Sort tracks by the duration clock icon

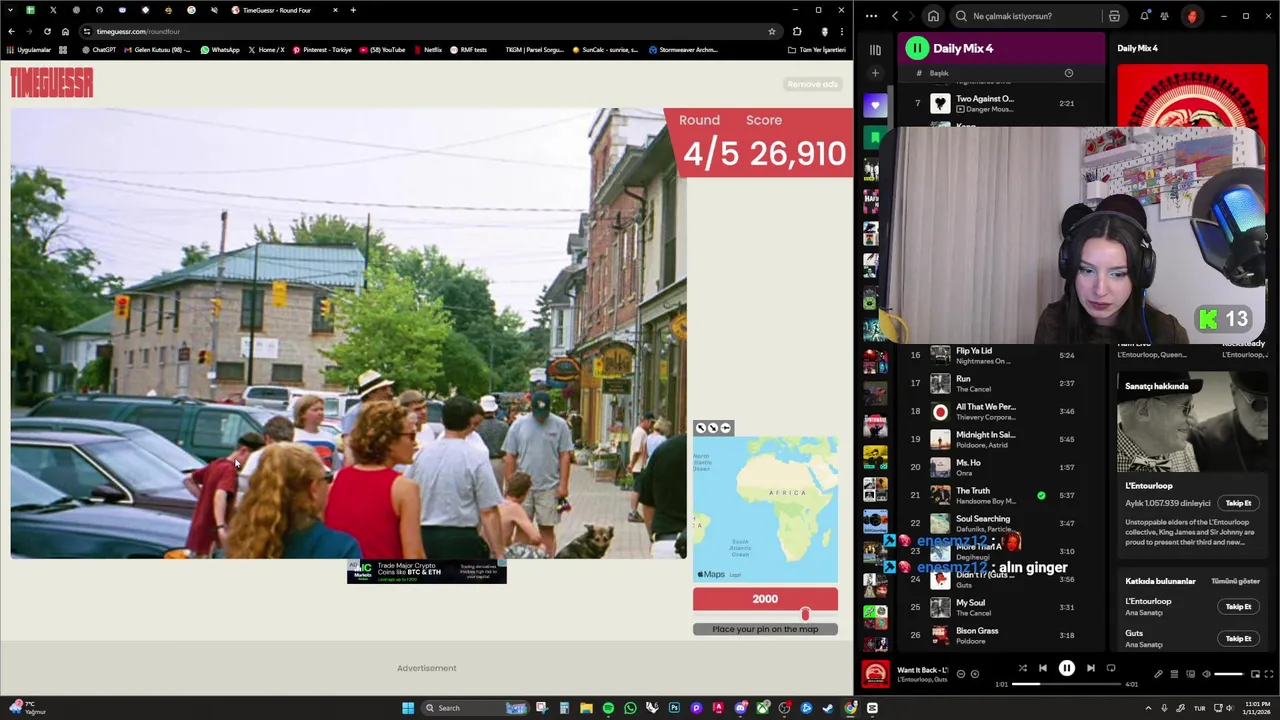[x=1068, y=73]
